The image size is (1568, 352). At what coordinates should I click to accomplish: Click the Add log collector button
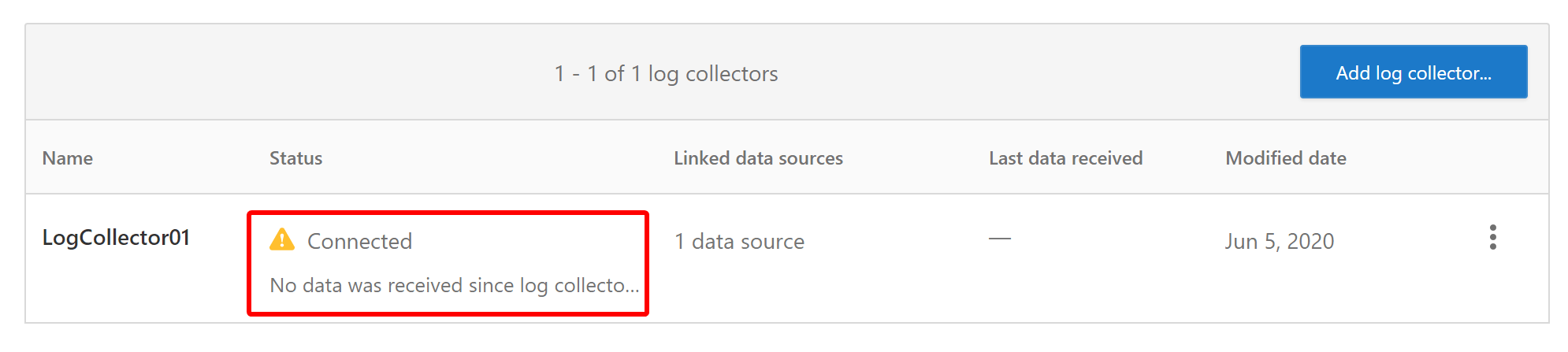(x=1414, y=72)
